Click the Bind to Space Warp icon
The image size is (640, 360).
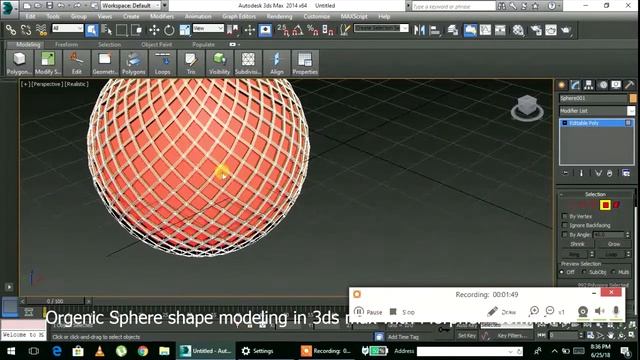(41, 30)
